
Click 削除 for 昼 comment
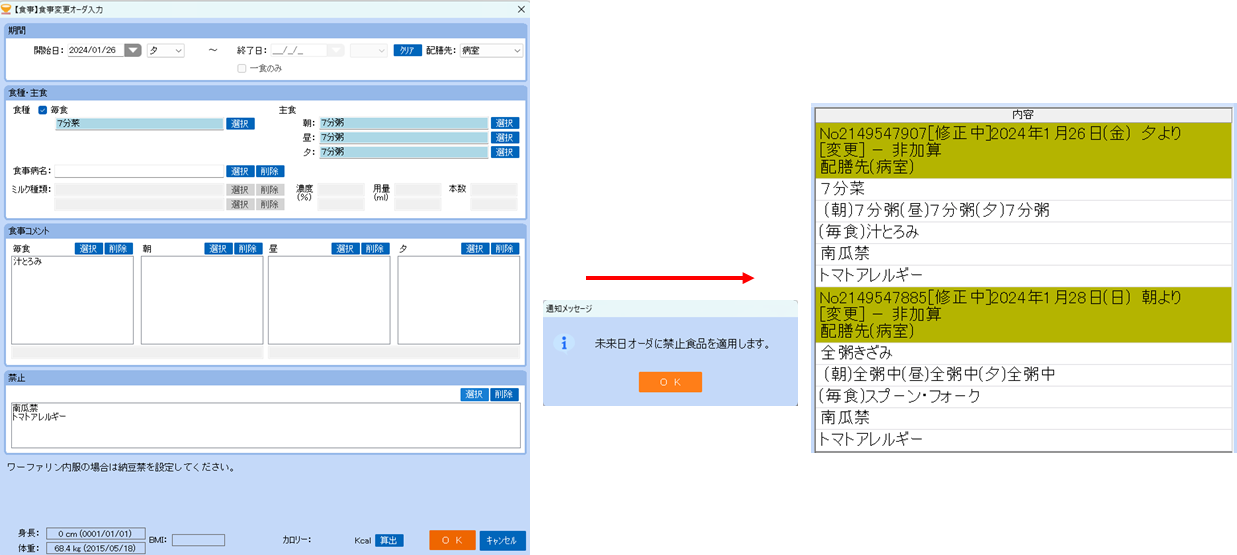pyautogui.click(x=376, y=248)
